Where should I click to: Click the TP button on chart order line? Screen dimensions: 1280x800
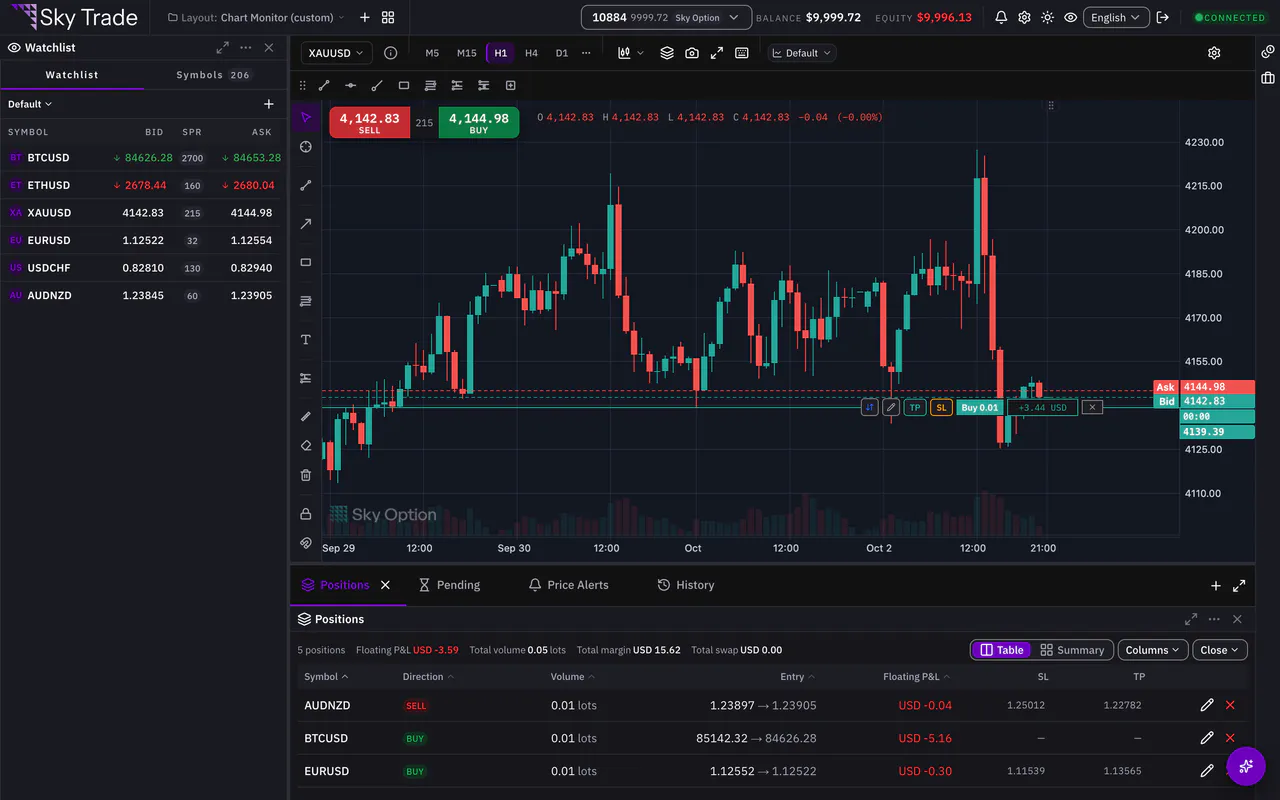click(x=915, y=407)
